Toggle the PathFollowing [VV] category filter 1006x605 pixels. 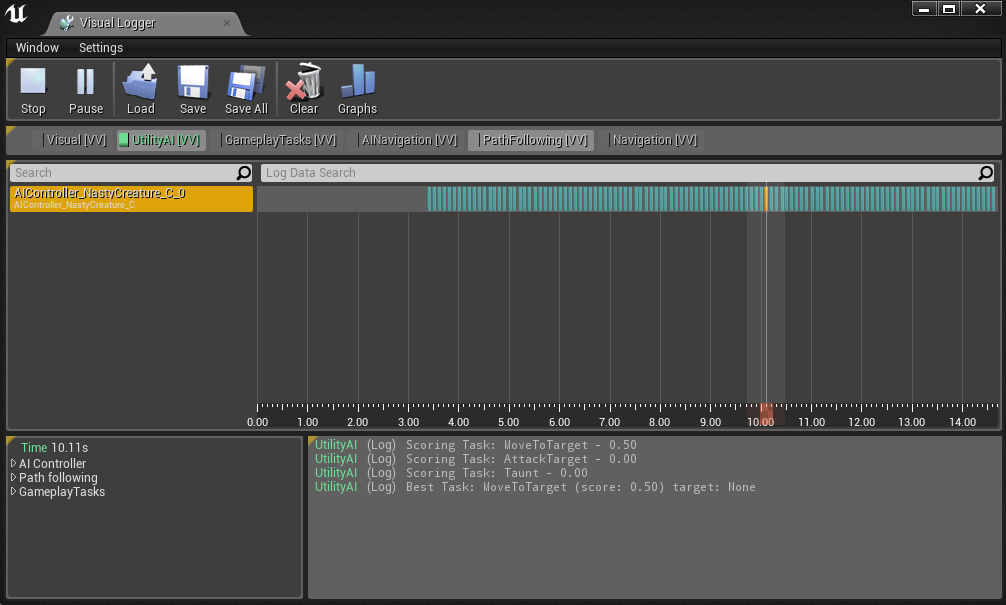[532, 140]
